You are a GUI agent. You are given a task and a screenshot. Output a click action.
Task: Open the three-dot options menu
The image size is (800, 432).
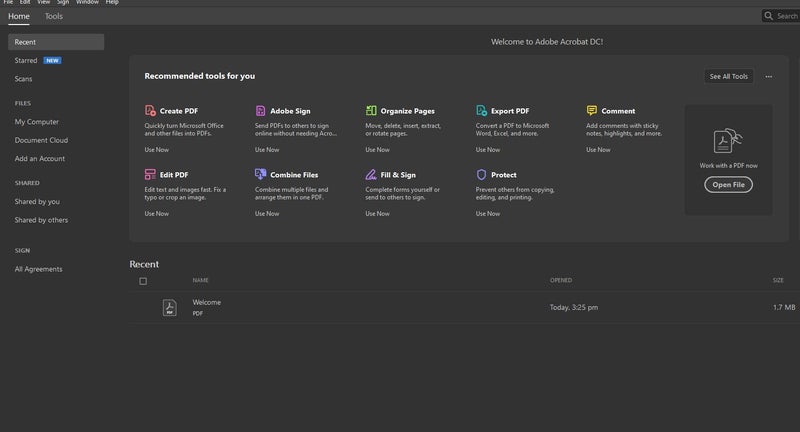768,77
